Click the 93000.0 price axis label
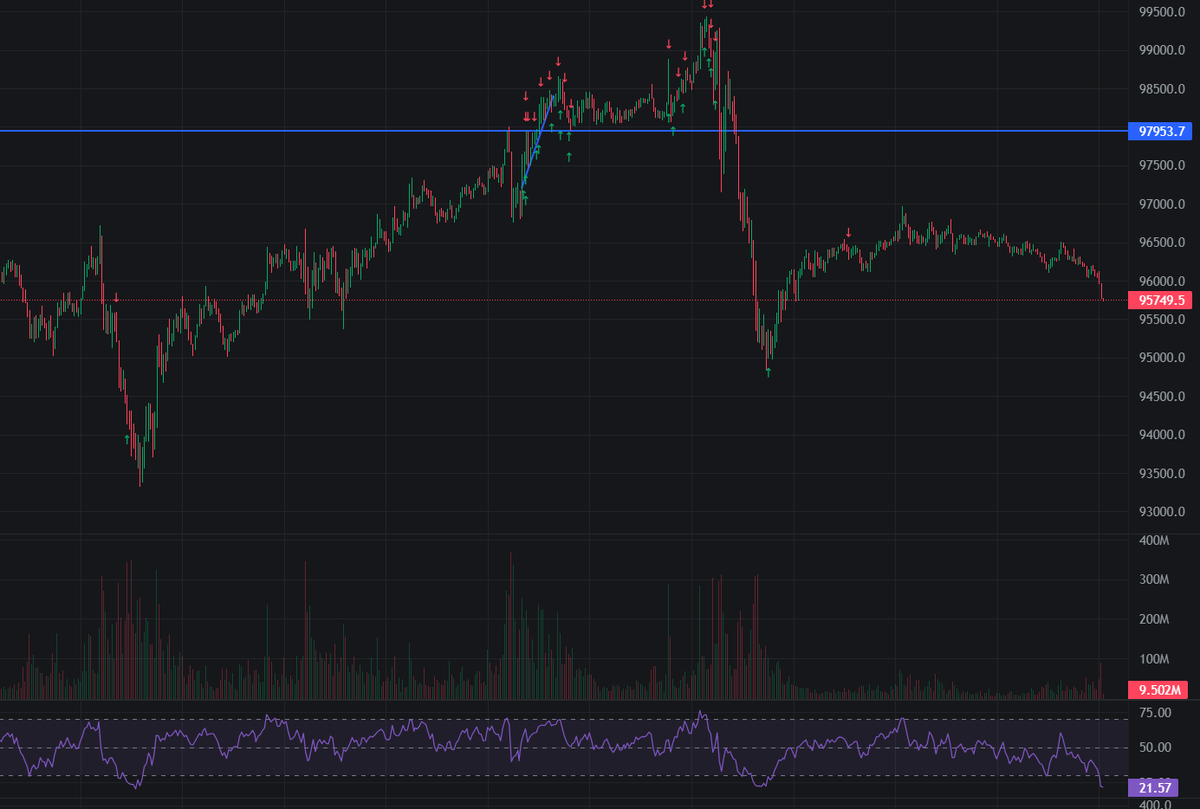This screenshot has height=809, width=1200. (1162, 512)
